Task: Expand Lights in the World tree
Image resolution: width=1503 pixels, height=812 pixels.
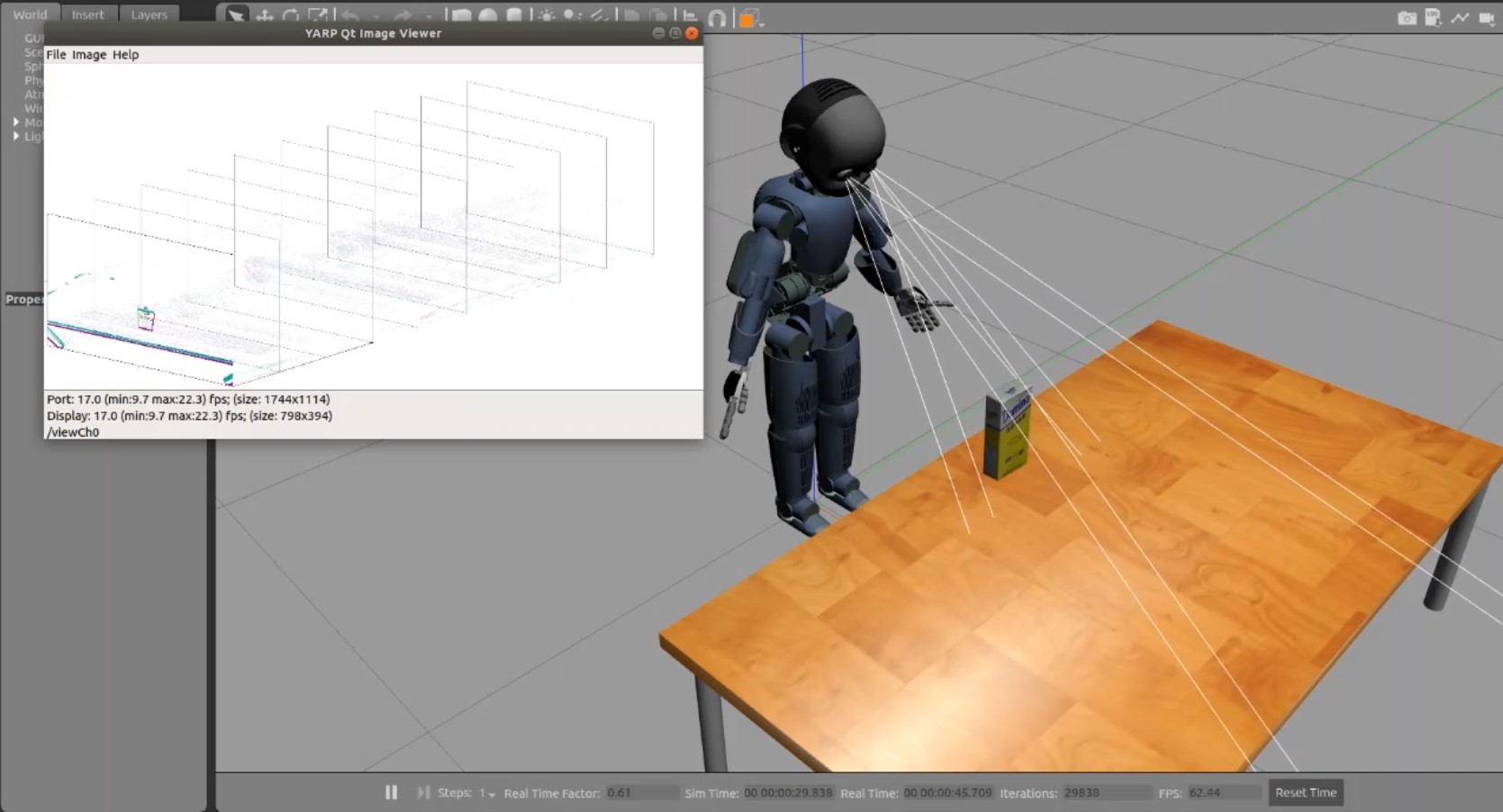Action: [x=15, y=136]
